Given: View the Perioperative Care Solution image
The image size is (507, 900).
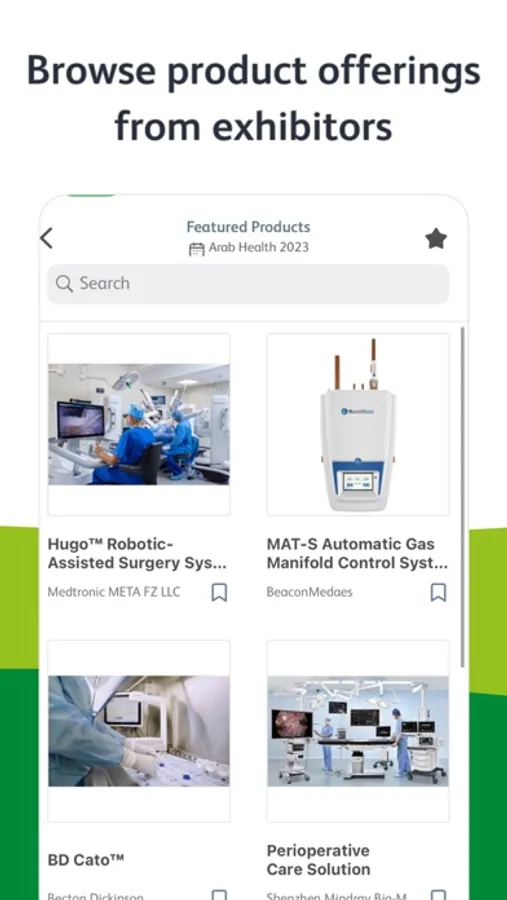Looking at the screenshot, I should [358, 731].
